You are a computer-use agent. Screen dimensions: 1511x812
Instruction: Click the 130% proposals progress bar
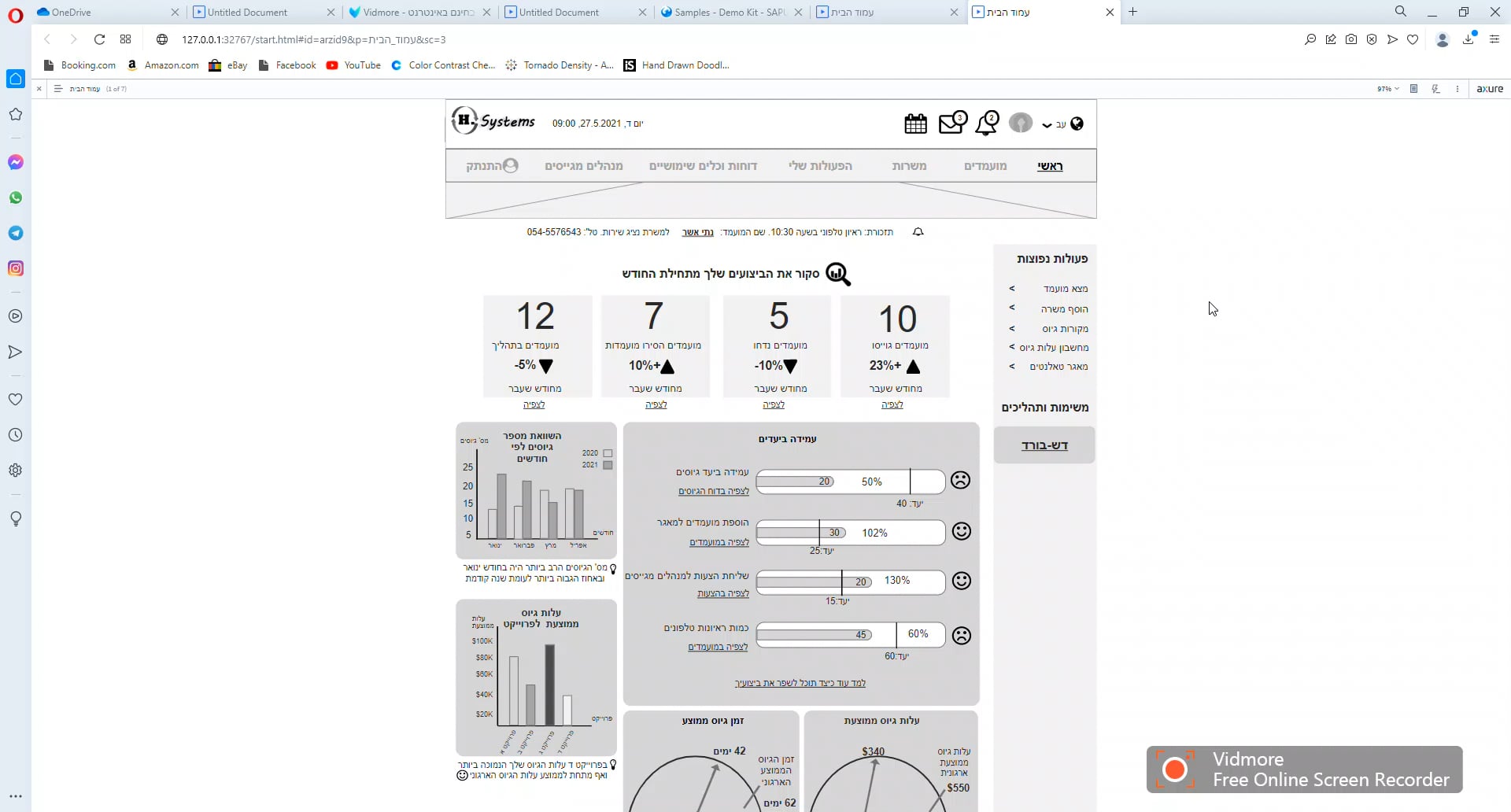coord(851,582)
